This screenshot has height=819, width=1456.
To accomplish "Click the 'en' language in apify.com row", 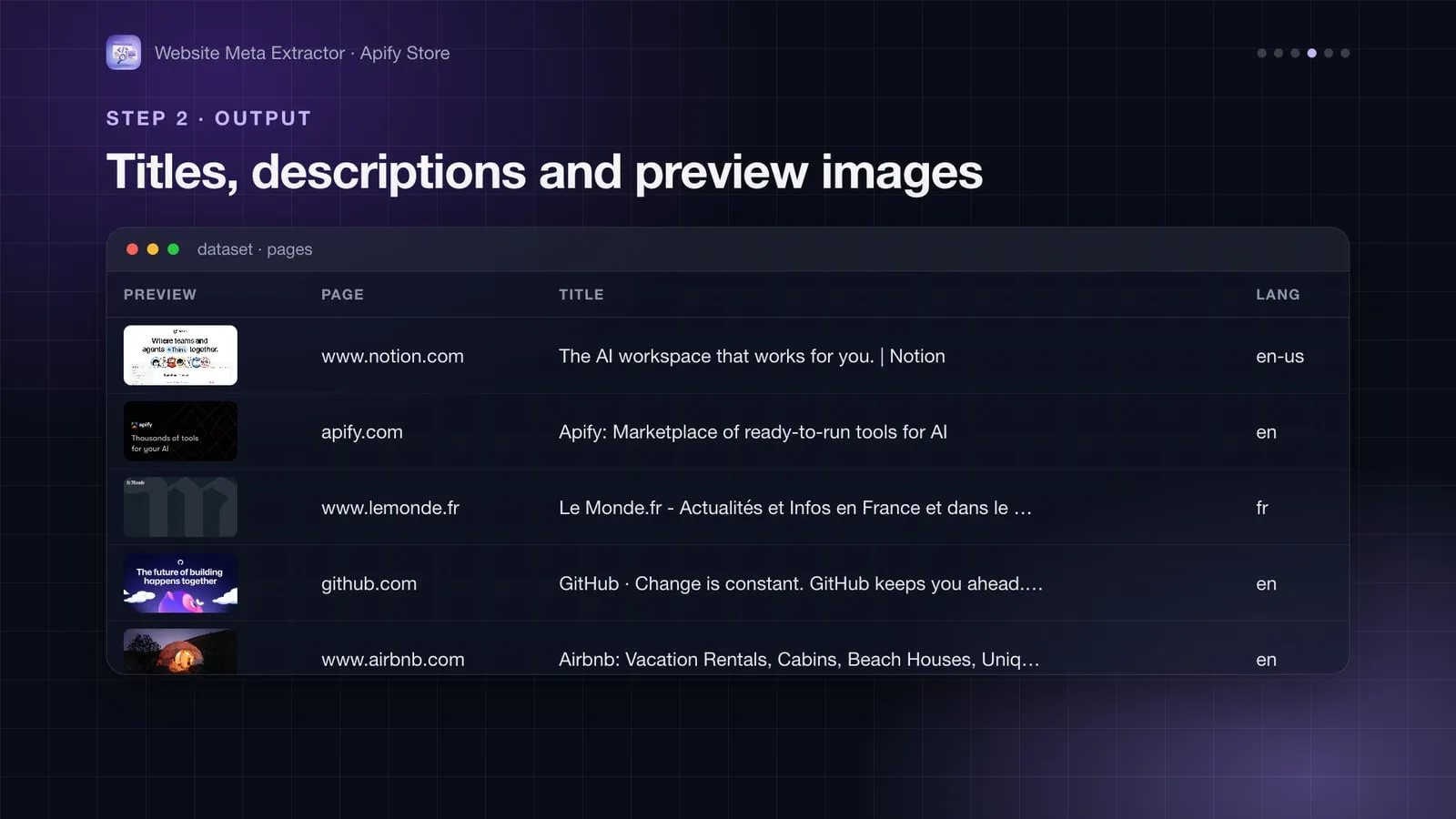I will pos(1266,432).
